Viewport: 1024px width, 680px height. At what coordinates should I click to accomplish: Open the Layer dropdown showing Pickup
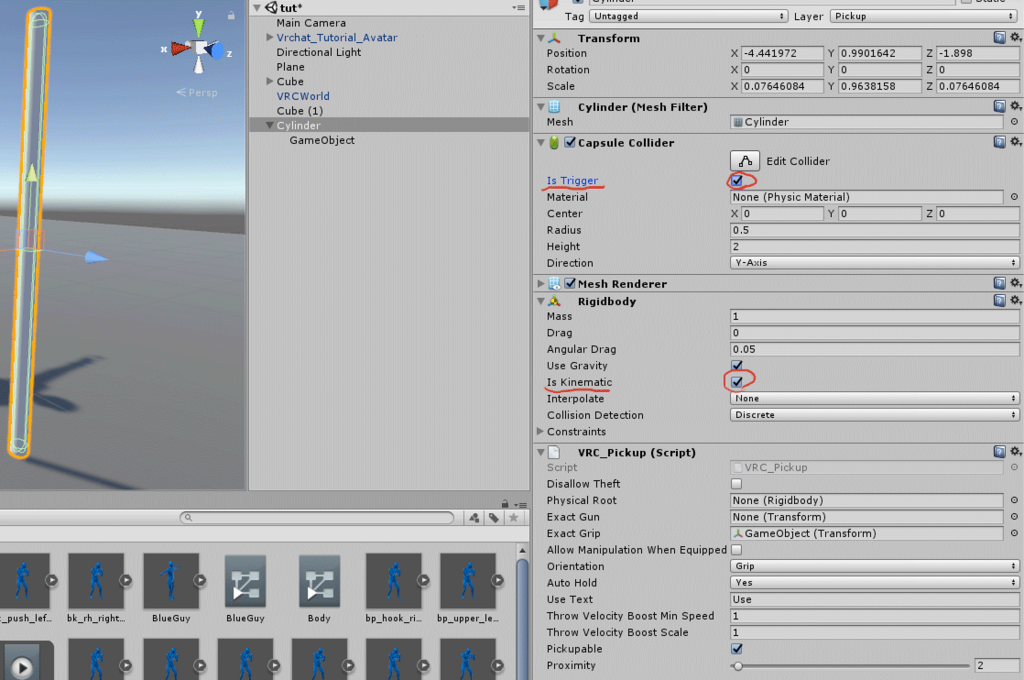pyautogui.click(x=923, y=16)
